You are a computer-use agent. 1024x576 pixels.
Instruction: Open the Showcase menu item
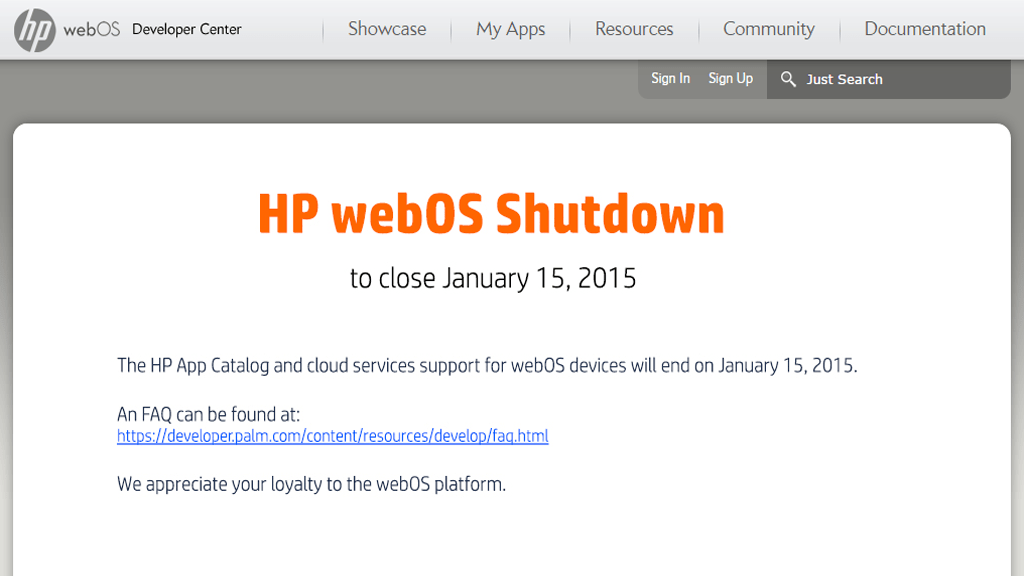(387, 29)
